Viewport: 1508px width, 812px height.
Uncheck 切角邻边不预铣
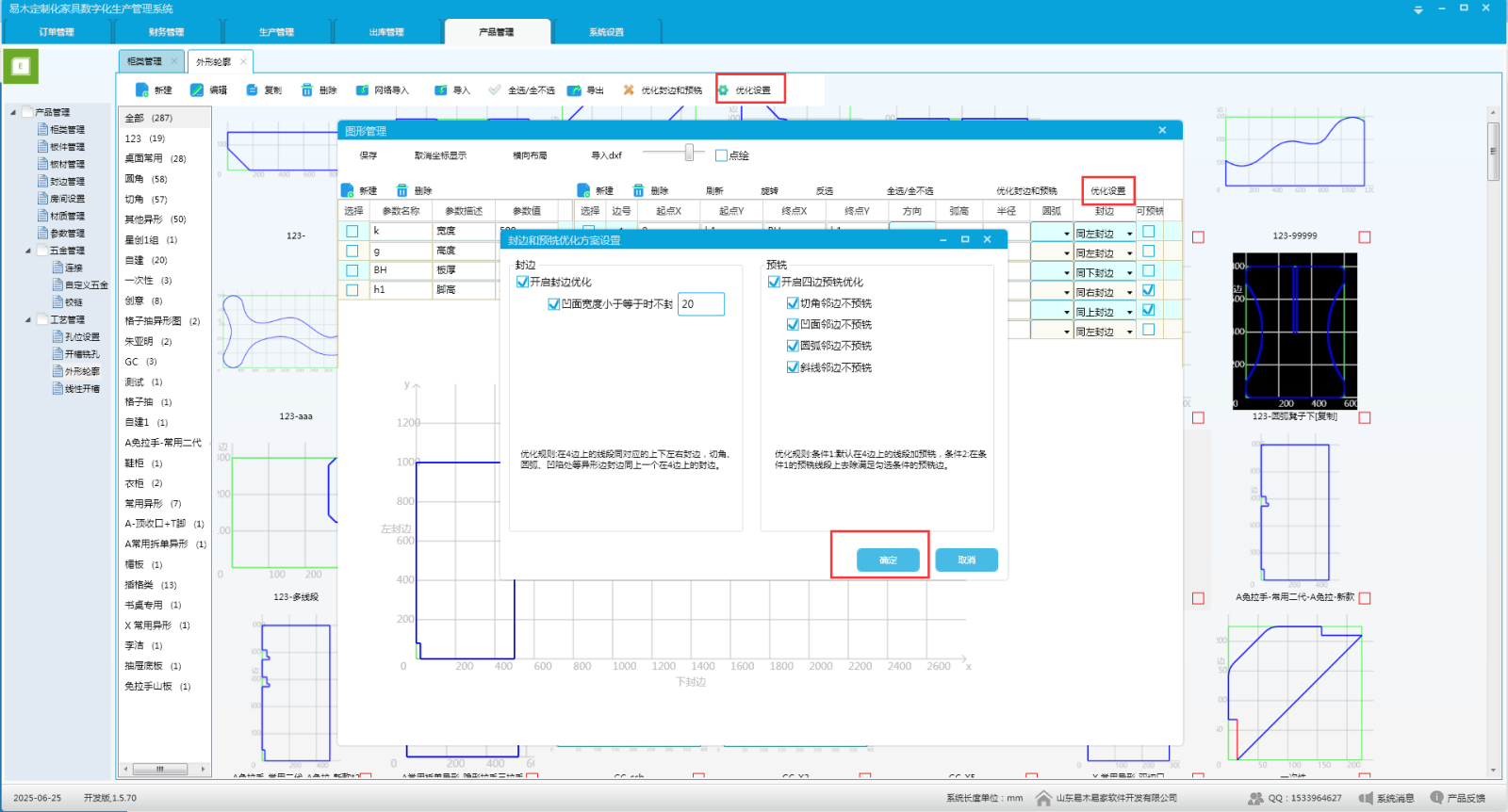[x=793, y=303]
